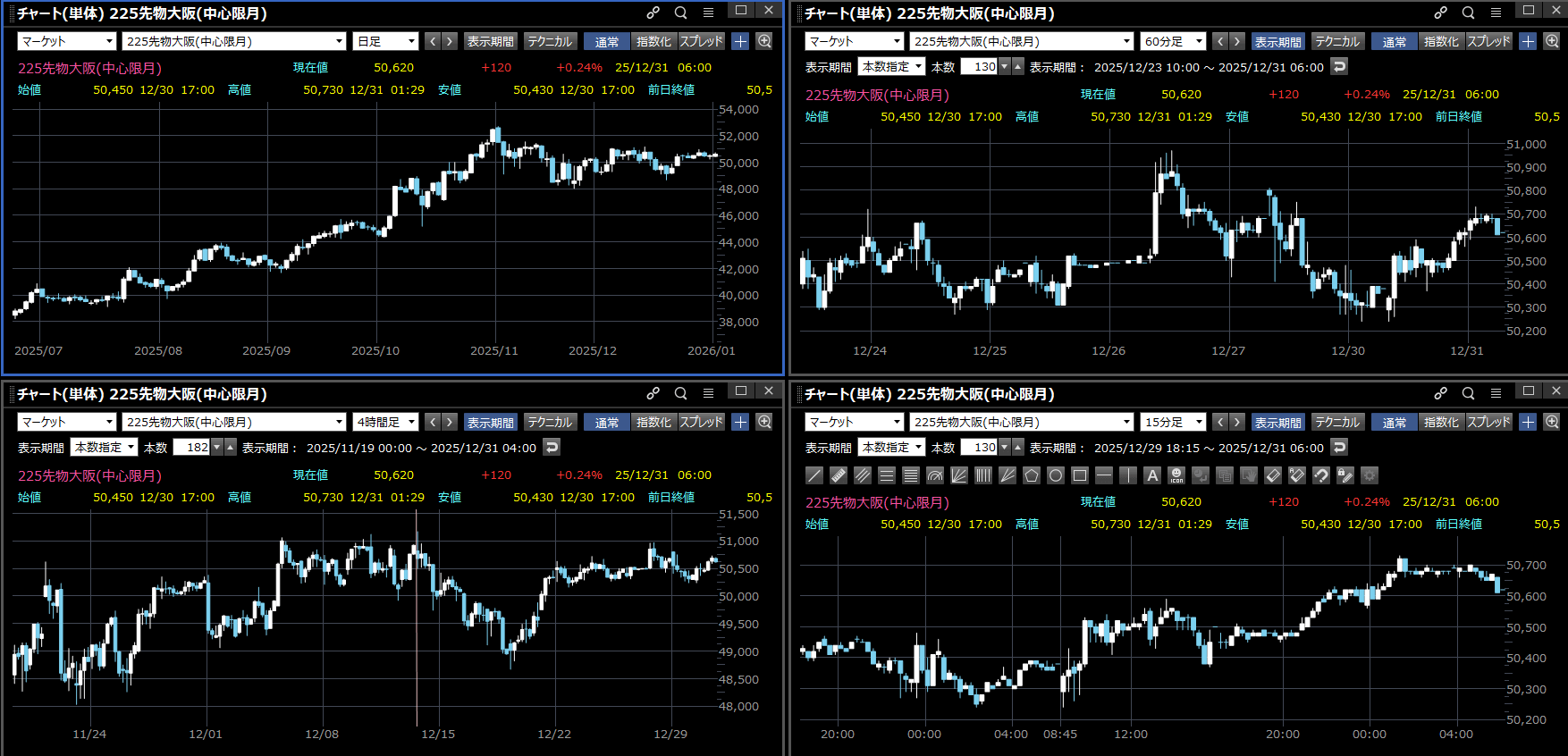Screen dimensions: 1568x756
Task: Expand the 15分足 timeframe dropdown
Action: pyautogui.click(x=1173, y=422)
